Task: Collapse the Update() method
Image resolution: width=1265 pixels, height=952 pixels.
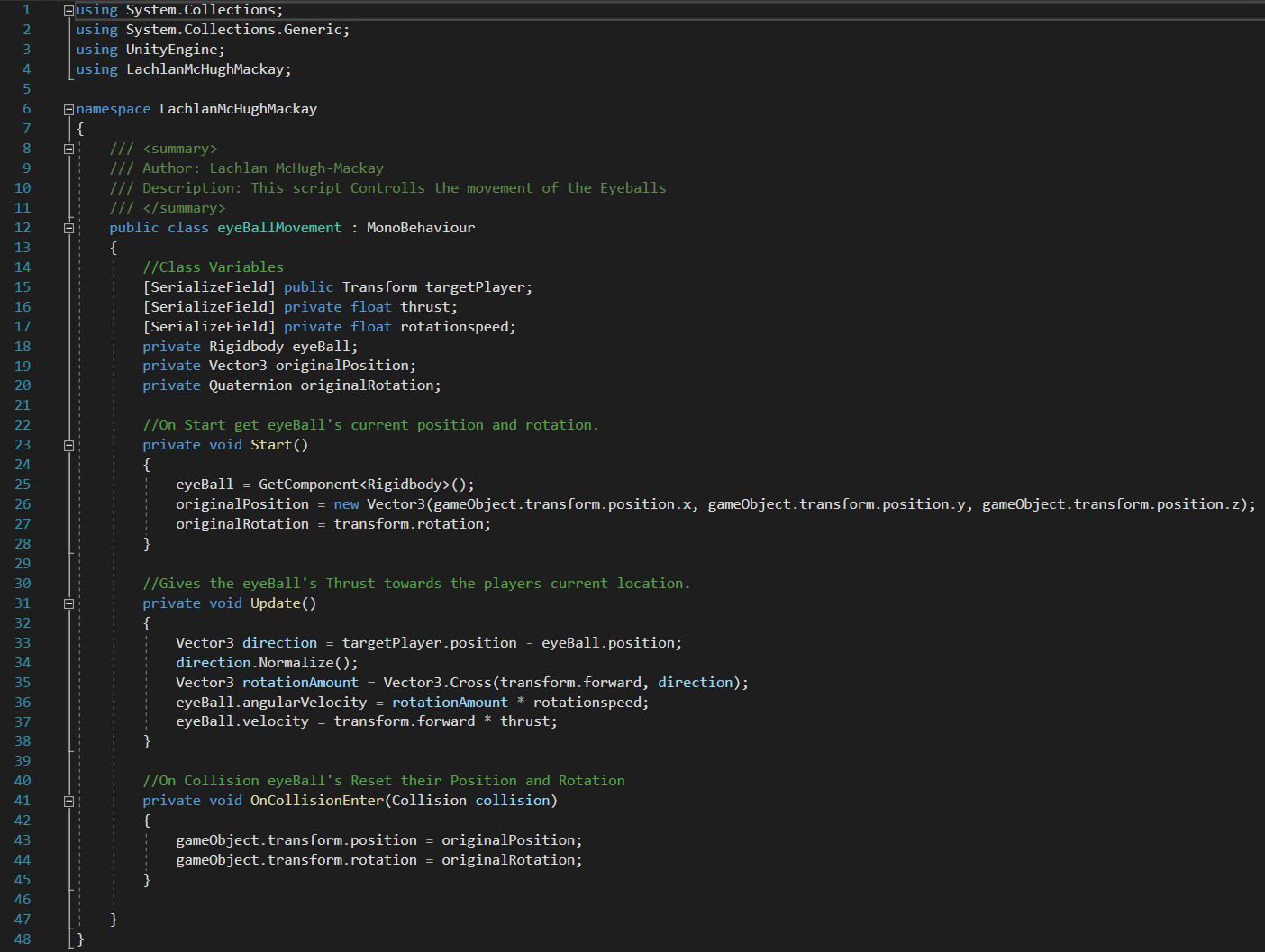Action: (x=68, y=603)
